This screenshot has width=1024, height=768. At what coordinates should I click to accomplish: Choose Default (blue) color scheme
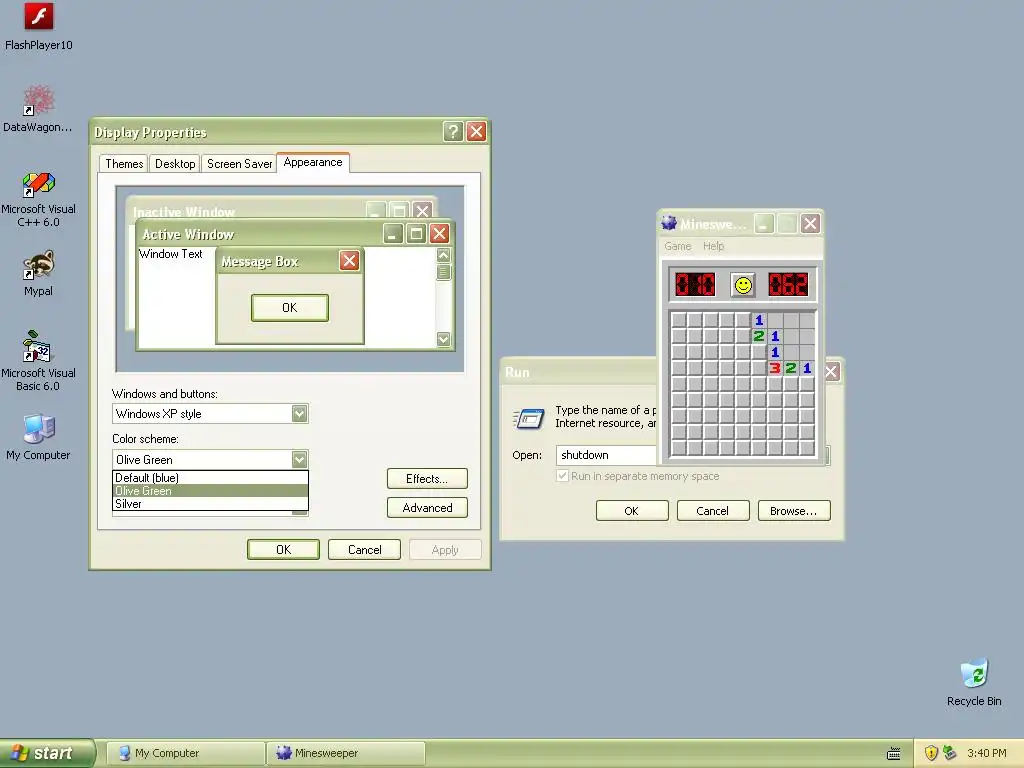point(210,478)
